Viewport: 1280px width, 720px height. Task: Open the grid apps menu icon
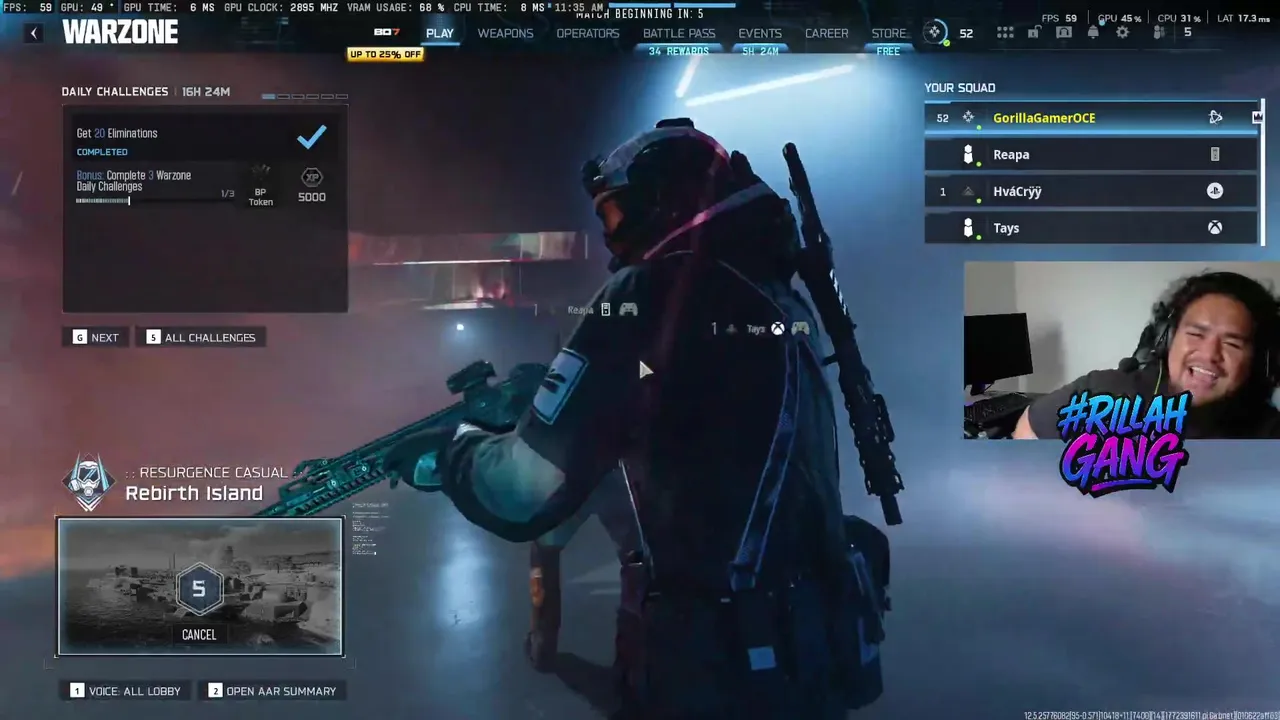(x=1005, y=33)
